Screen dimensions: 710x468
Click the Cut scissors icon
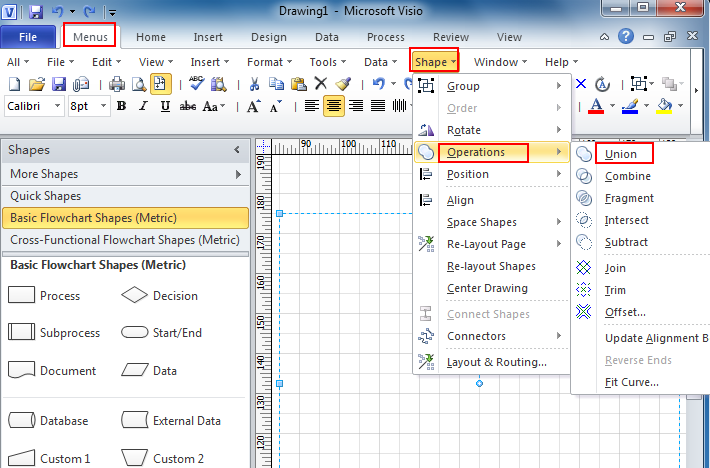click(254, 84)
